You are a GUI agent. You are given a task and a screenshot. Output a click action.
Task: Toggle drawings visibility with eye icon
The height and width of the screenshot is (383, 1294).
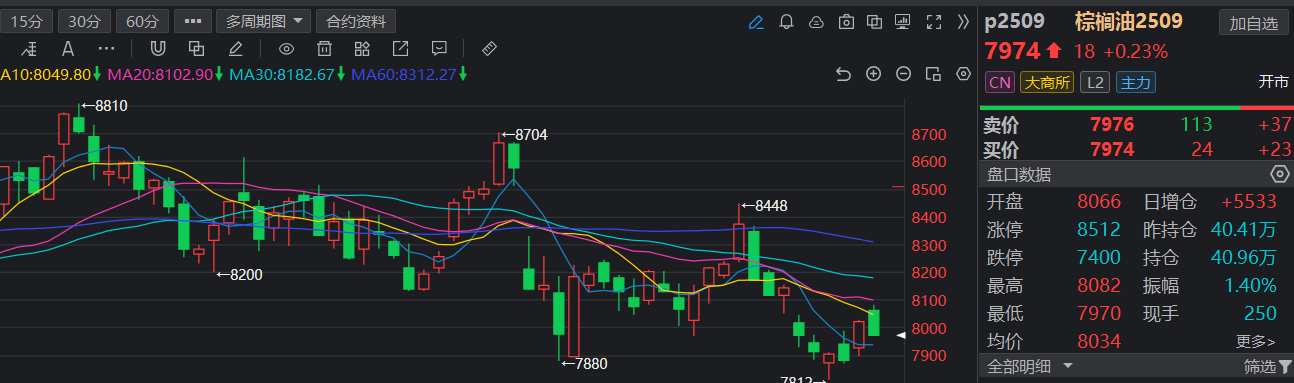[286, 48]
